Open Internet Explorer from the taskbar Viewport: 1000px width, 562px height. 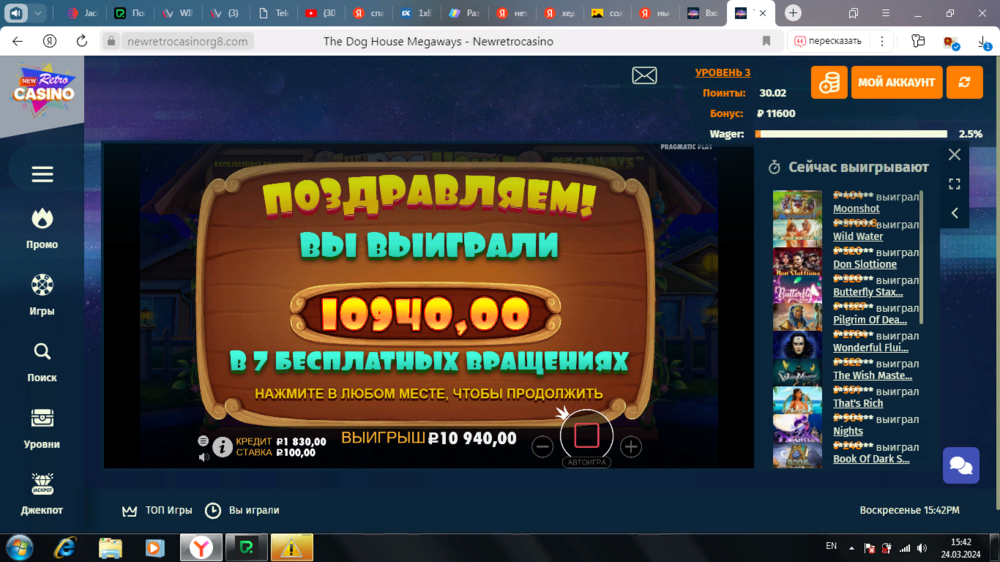tap(64, 548)
